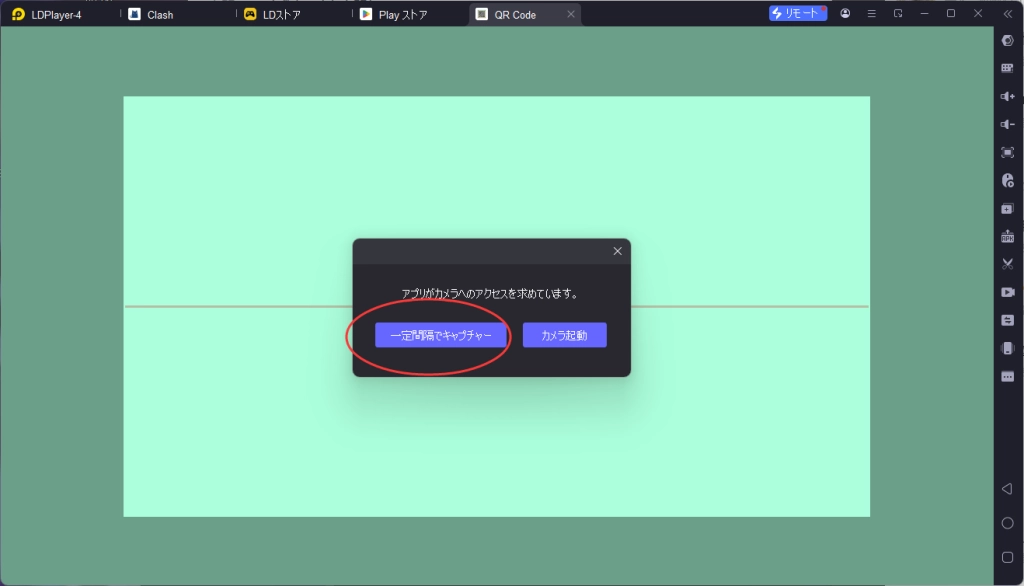Switch to the LDPlayer-4 tab

(x=48, y=14)
